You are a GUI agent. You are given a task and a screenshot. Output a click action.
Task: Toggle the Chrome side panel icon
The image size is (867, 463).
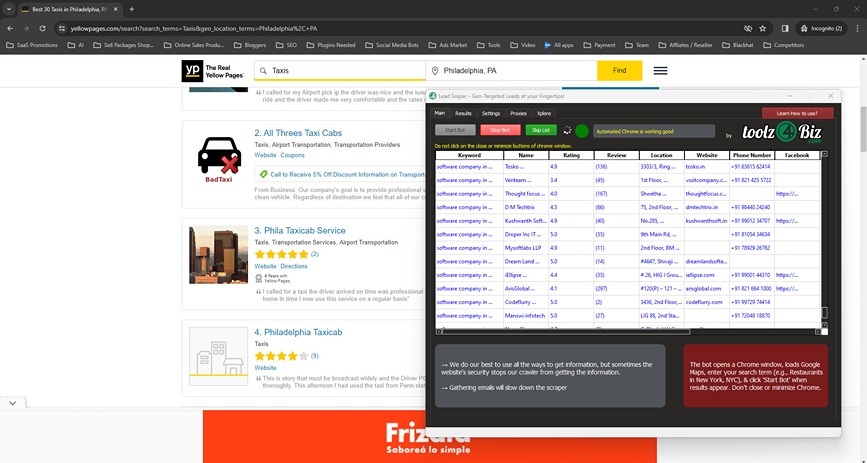click(x=785, y=28)
